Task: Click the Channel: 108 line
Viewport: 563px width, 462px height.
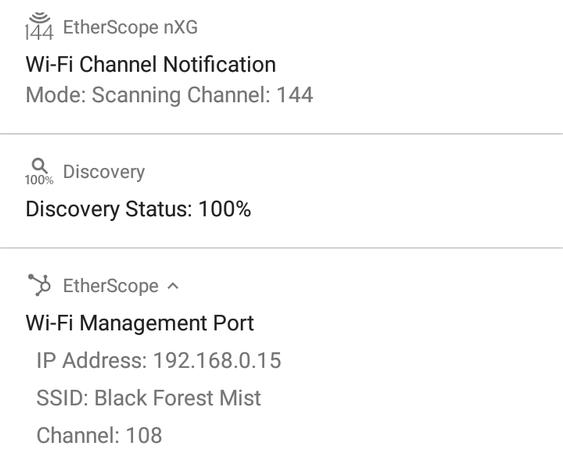Action: coord(99,435)
